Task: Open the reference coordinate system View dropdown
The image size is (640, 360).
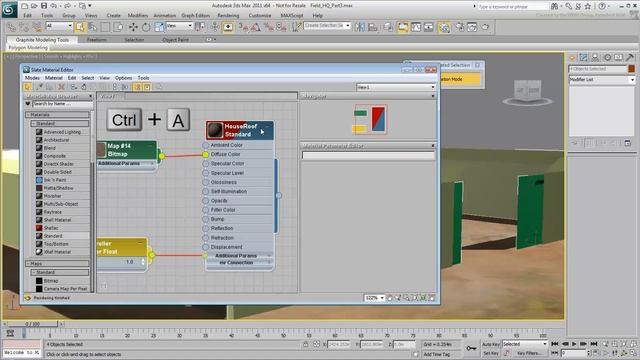Action: pos(179,26)
